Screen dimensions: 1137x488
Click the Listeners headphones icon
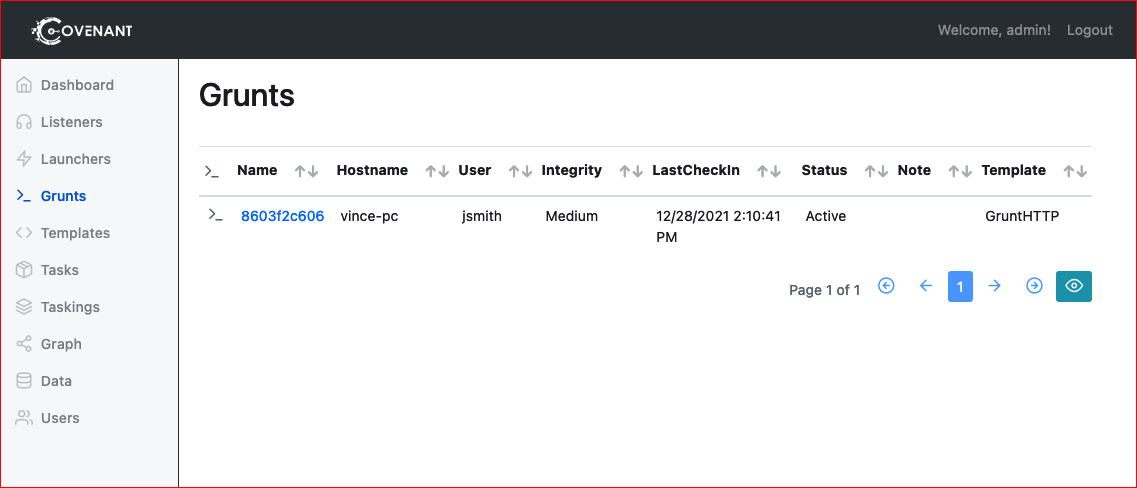(x=24, y=122)
